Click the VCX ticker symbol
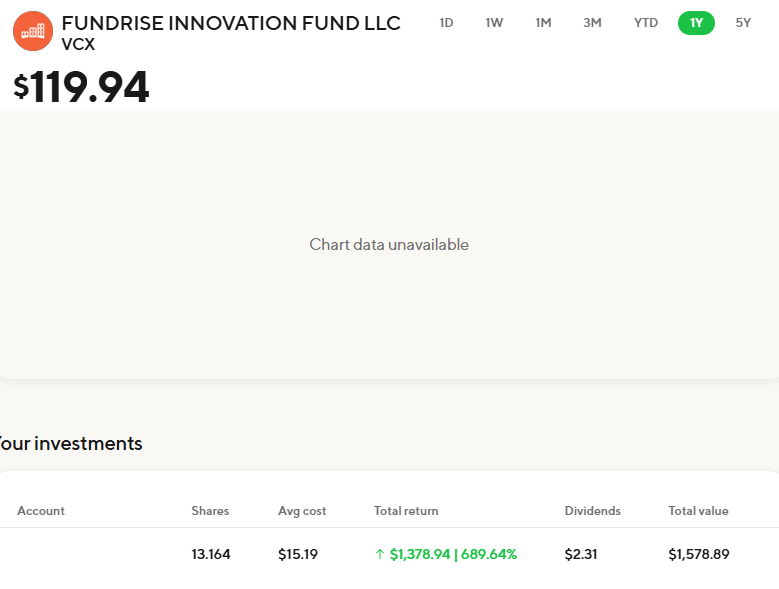The image size is (779, 589). 78,45
